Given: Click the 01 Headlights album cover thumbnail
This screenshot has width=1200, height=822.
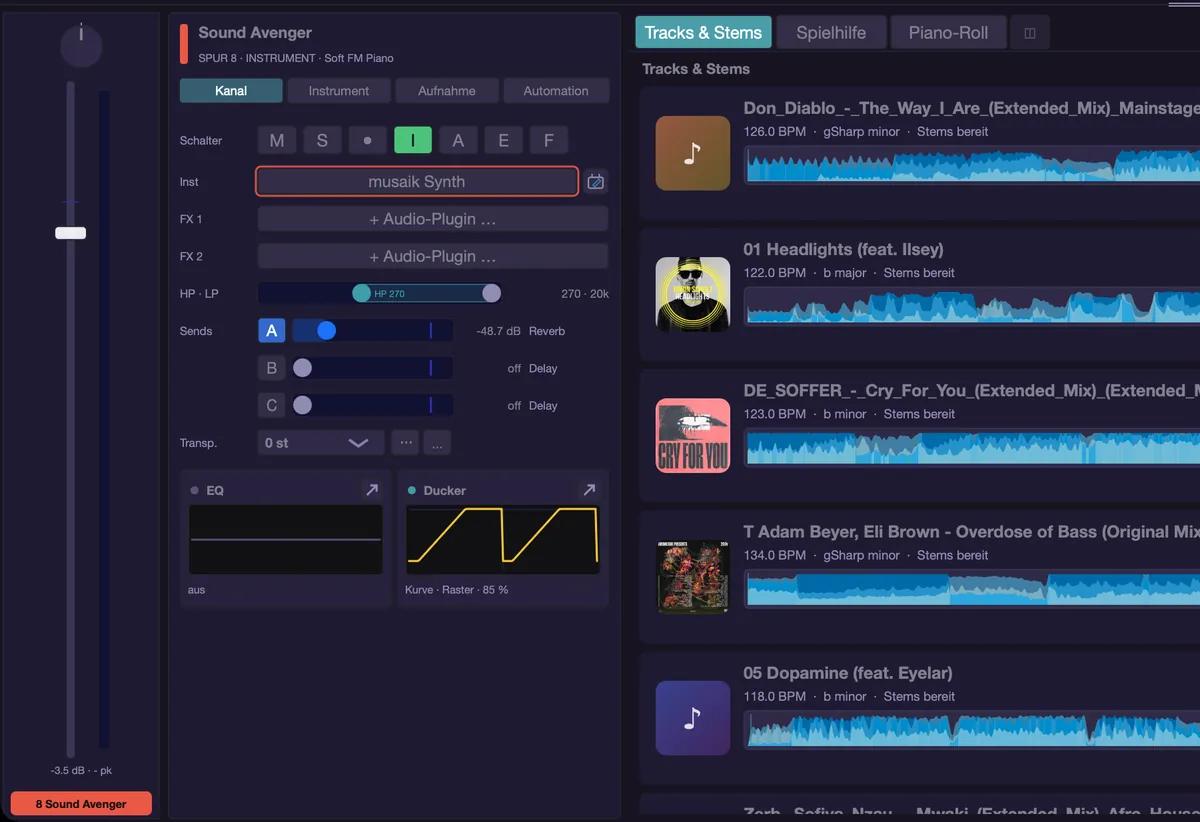Looking at the screenshot, I should click(693, 294).
